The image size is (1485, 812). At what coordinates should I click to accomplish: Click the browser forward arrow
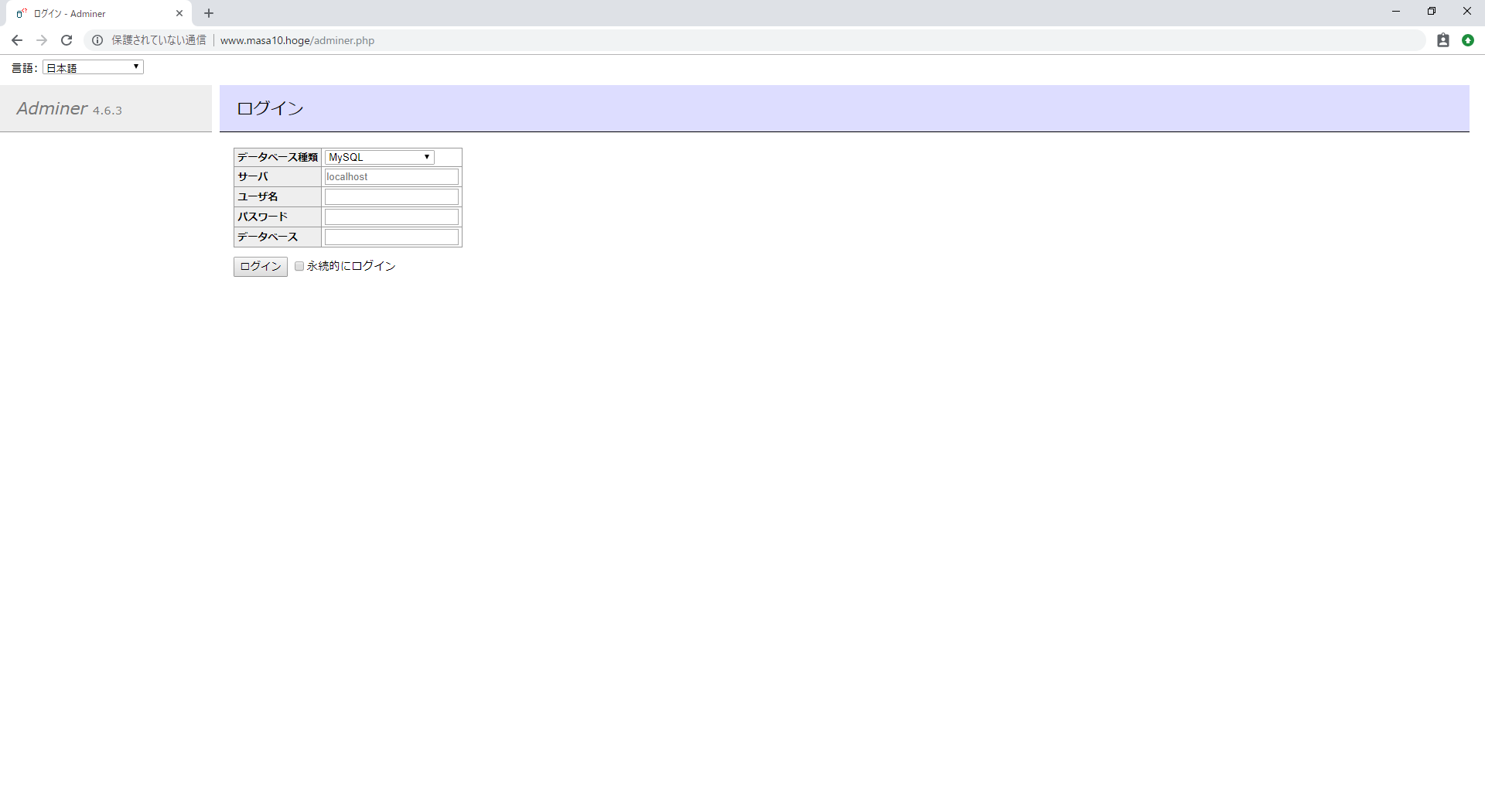pyautogui.click(x=42, y=40)
